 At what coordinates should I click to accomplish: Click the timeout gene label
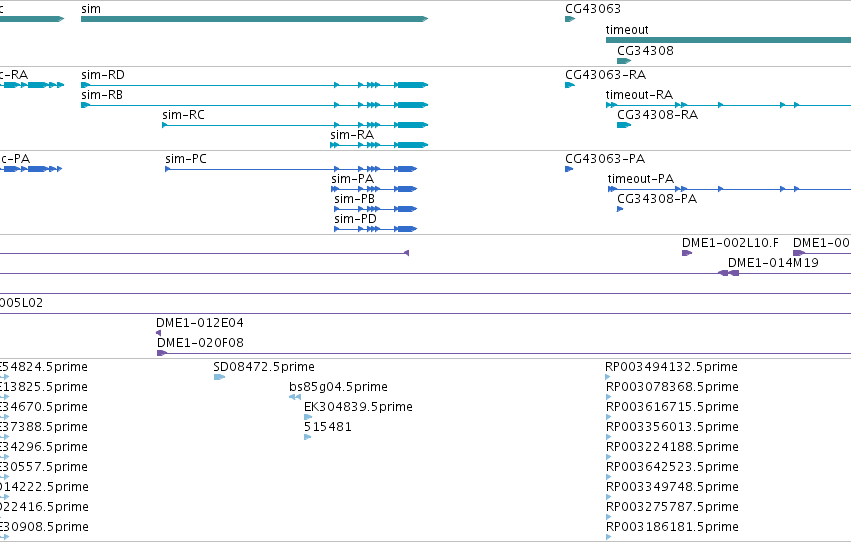(x=627, y=30)
